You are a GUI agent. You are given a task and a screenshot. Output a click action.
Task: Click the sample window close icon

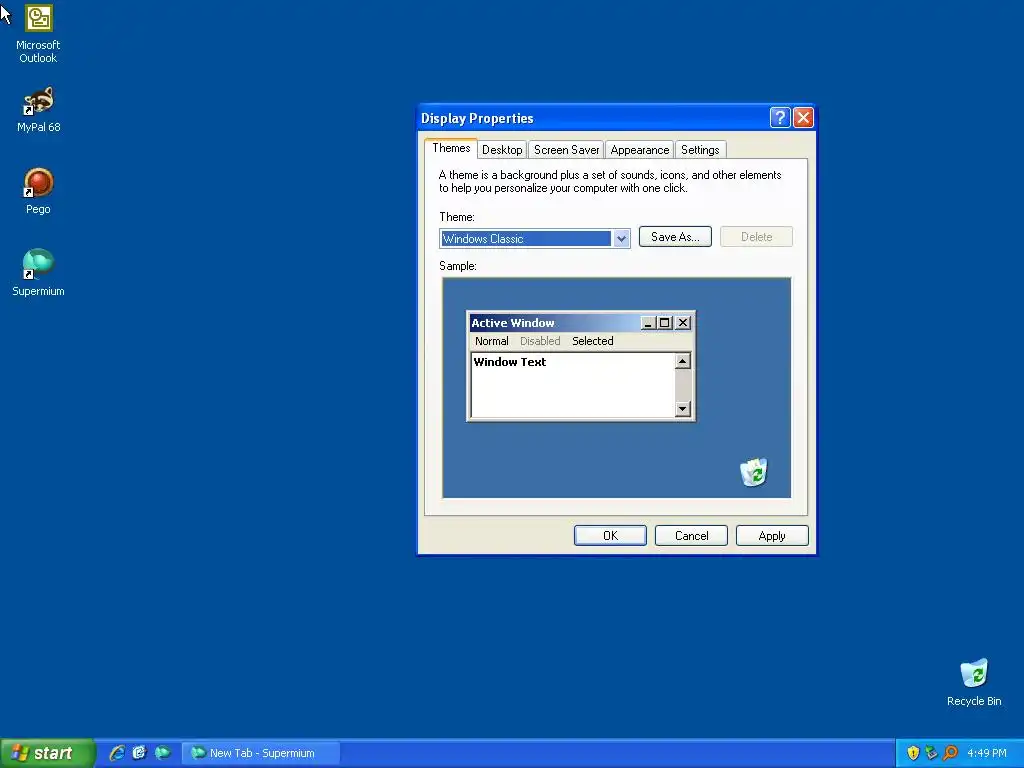pos(682,323)
